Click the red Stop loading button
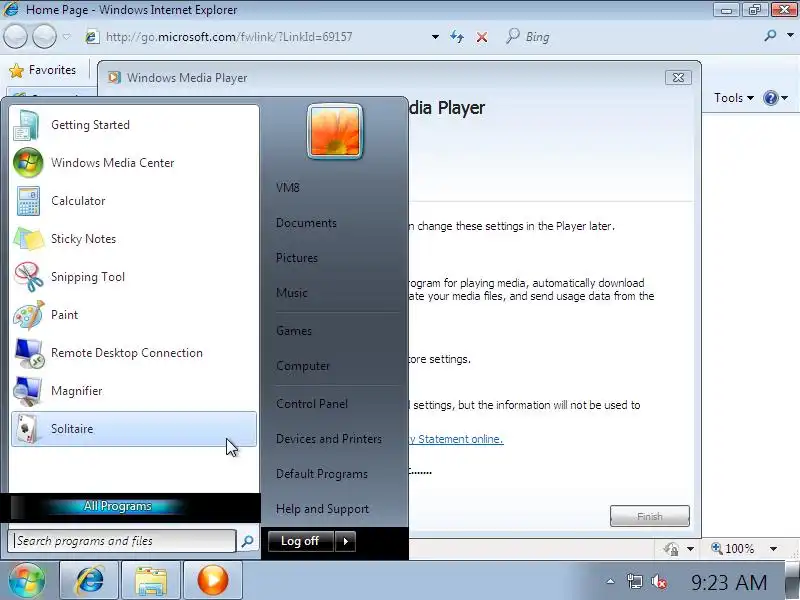The width and height of the screenshot is (800, 600). 482,37
